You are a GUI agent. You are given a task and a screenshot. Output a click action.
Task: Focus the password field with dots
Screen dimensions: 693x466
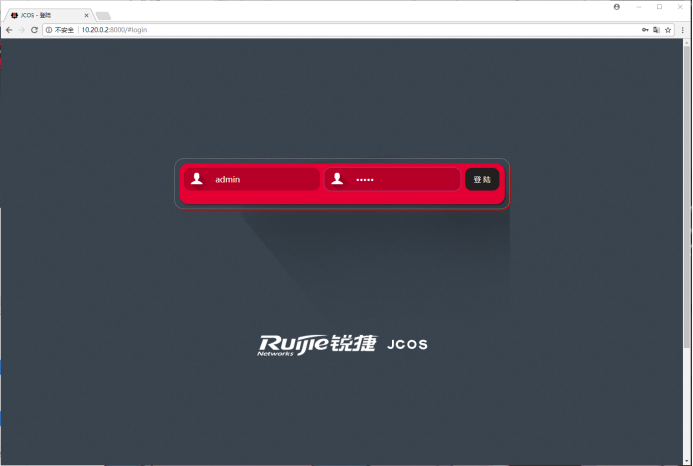tap(392, 180)
